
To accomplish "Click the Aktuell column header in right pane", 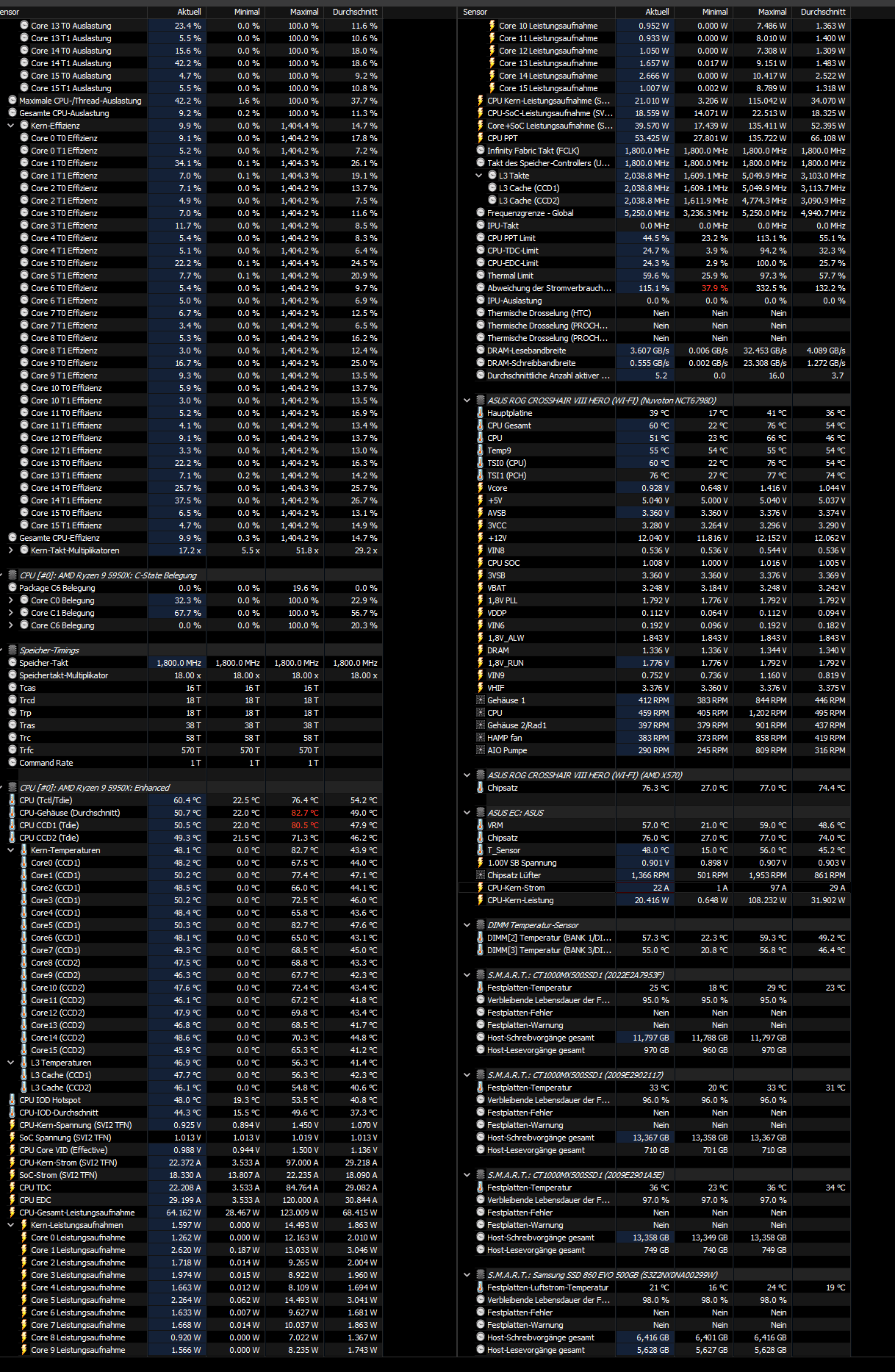I will (644, 12).
